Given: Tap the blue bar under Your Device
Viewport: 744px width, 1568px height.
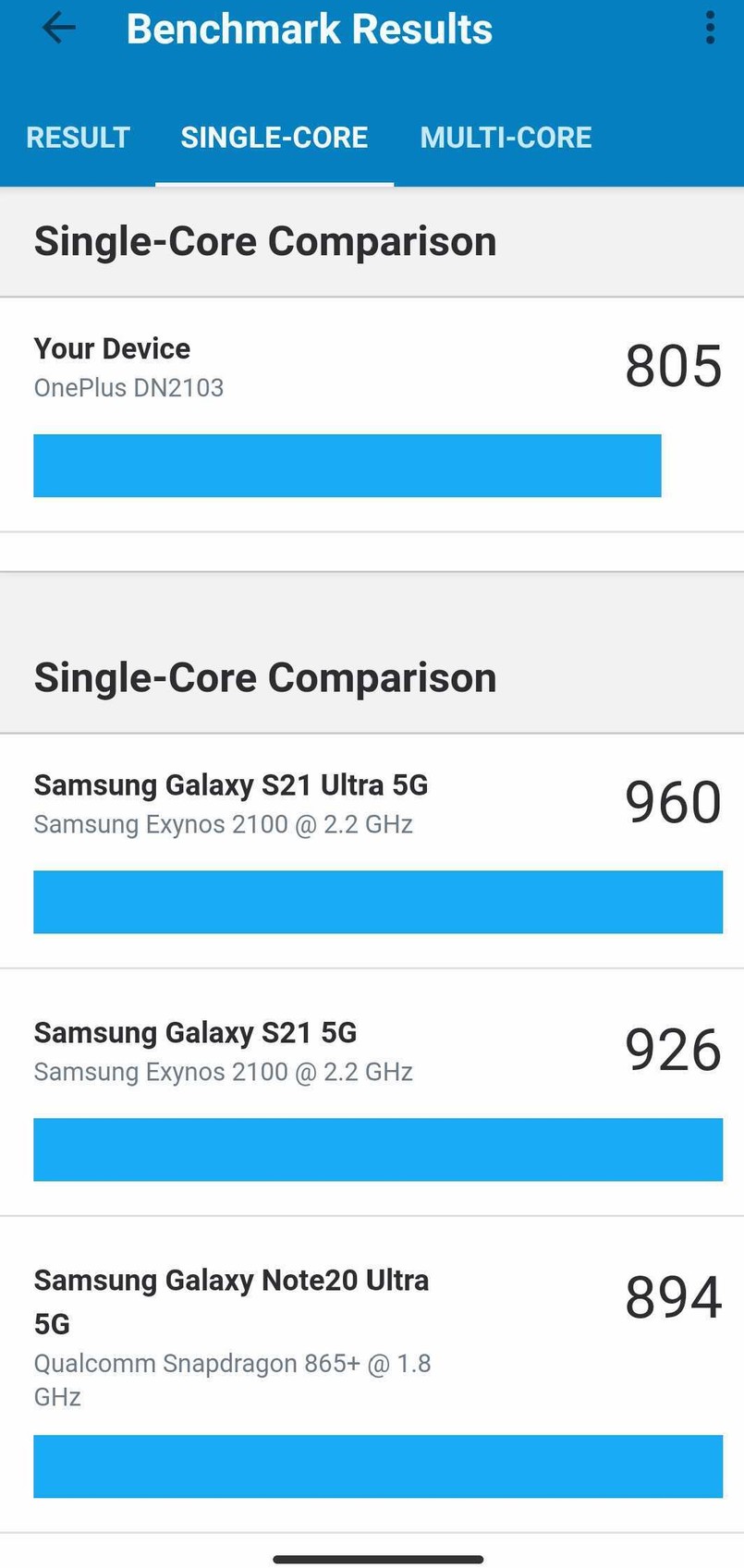Looking at the screenshot, I should point(347,466).
